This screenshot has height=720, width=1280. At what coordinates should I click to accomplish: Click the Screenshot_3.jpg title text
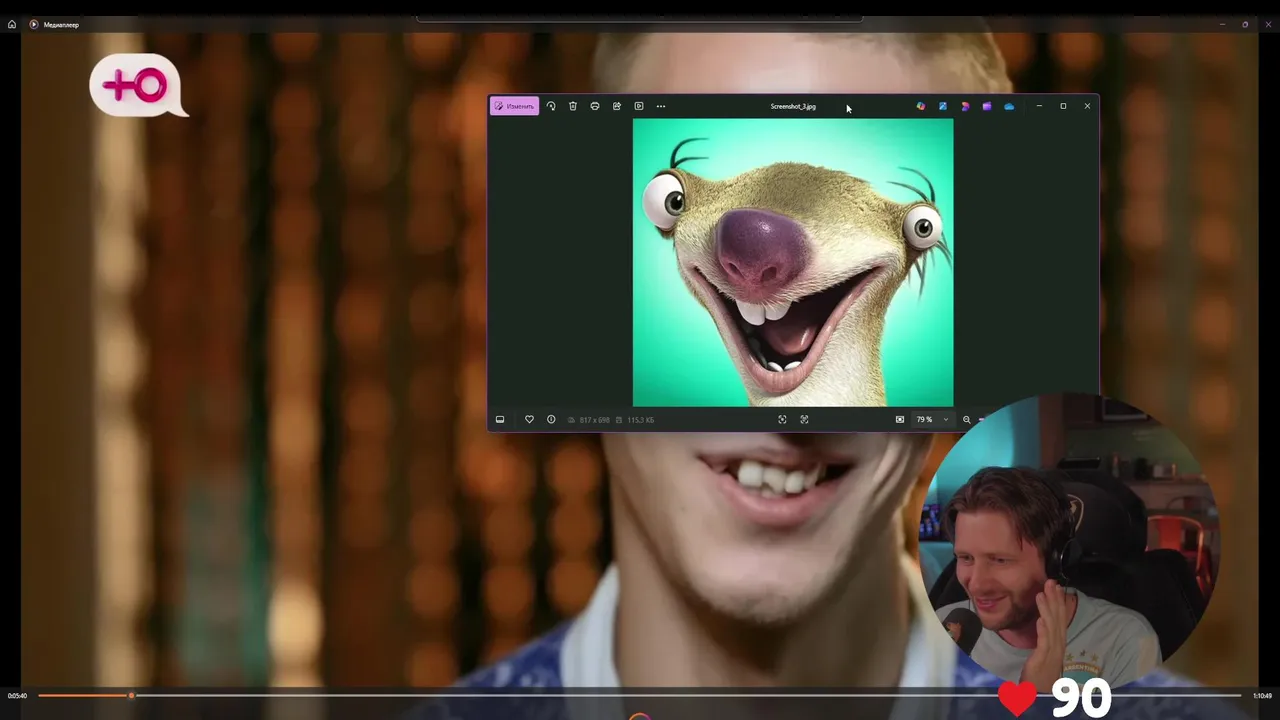793,106
